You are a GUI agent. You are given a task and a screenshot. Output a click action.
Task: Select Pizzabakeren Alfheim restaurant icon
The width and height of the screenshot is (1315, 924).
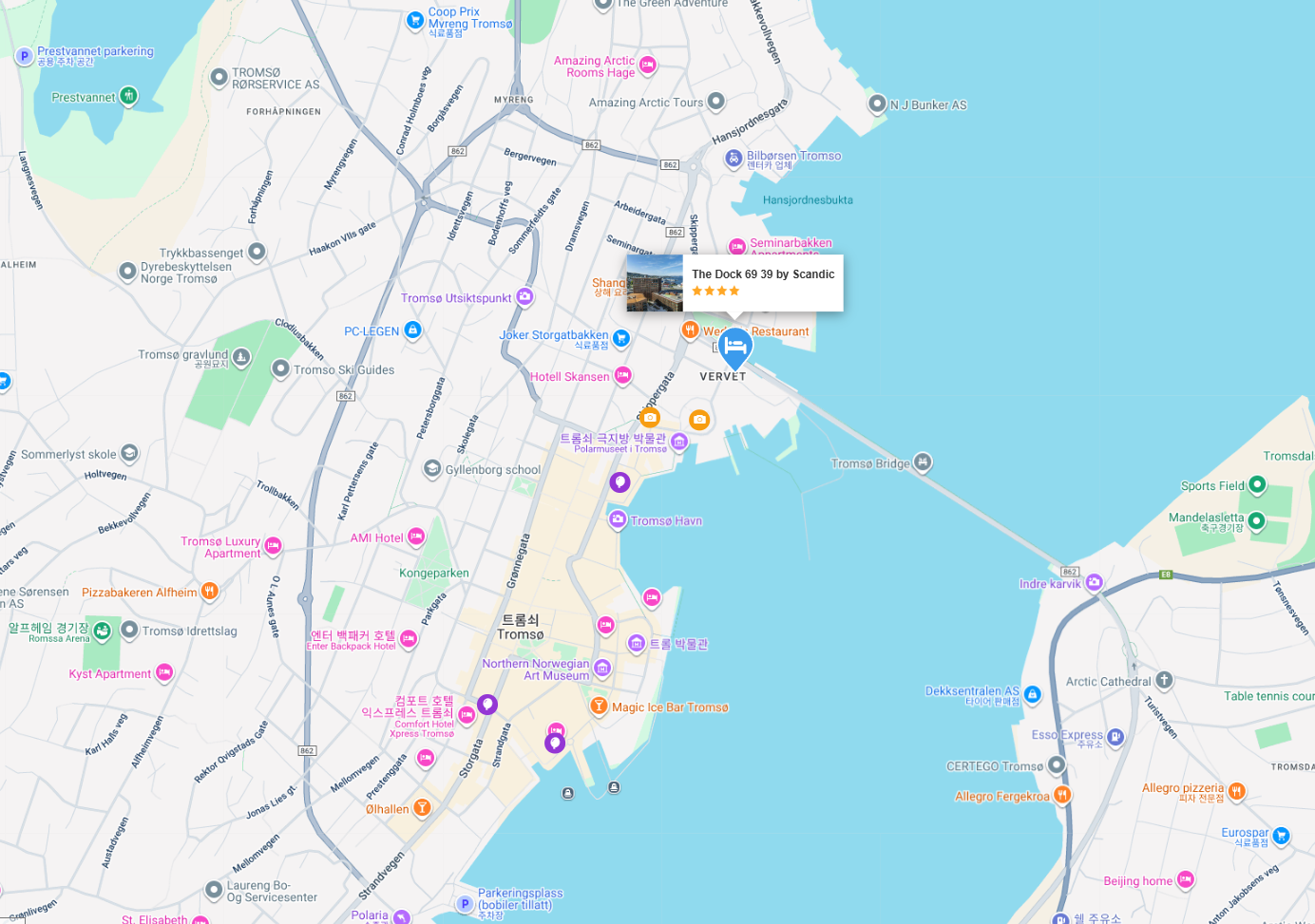pyautogui.click(x=210, y=591)
